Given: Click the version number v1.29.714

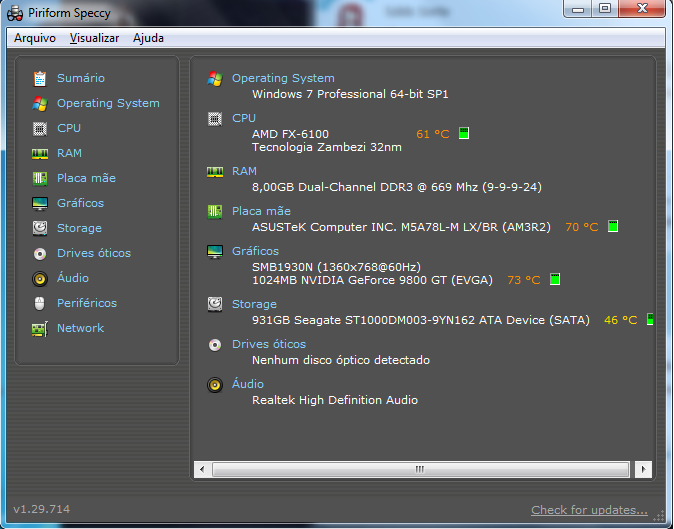Looking at the screenshot, I should [42, 509].
